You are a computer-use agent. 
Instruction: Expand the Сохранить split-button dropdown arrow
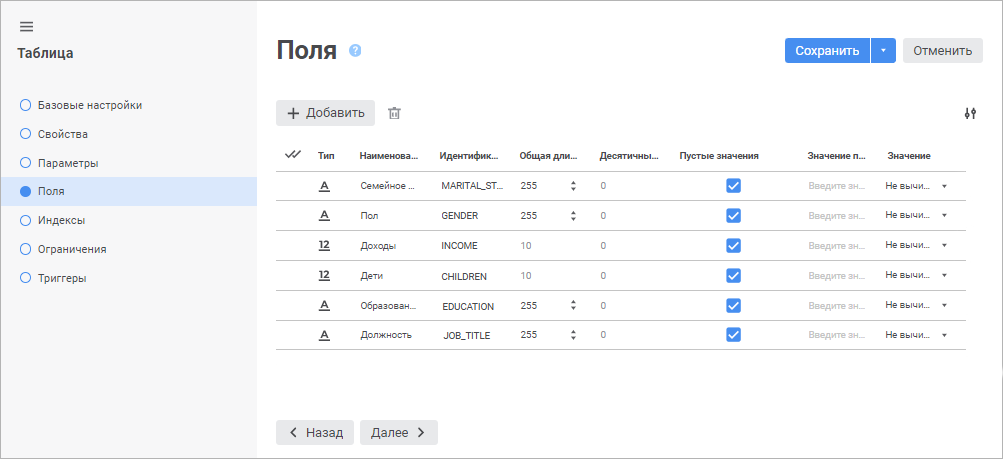[x=883, y=51]
